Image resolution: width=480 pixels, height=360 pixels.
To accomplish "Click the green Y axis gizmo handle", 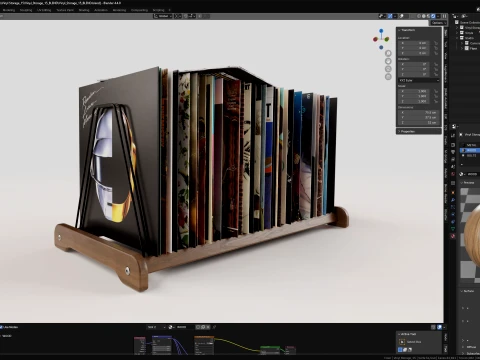I will [387, 39].
